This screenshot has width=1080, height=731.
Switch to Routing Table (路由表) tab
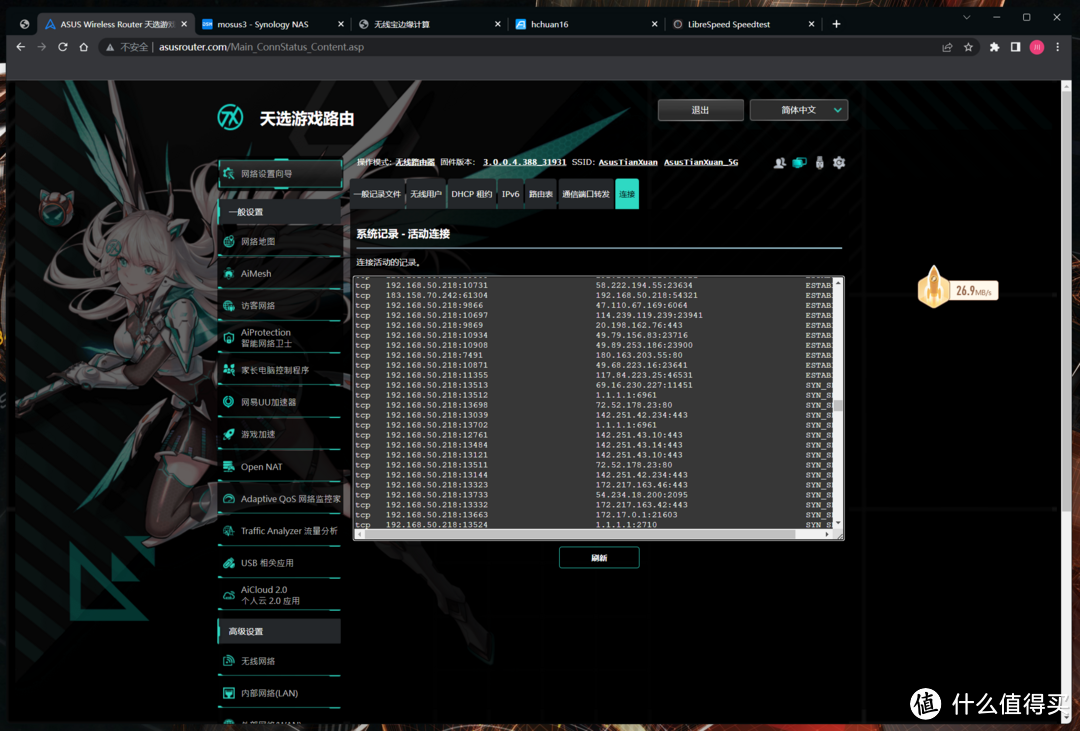(541, 194)
